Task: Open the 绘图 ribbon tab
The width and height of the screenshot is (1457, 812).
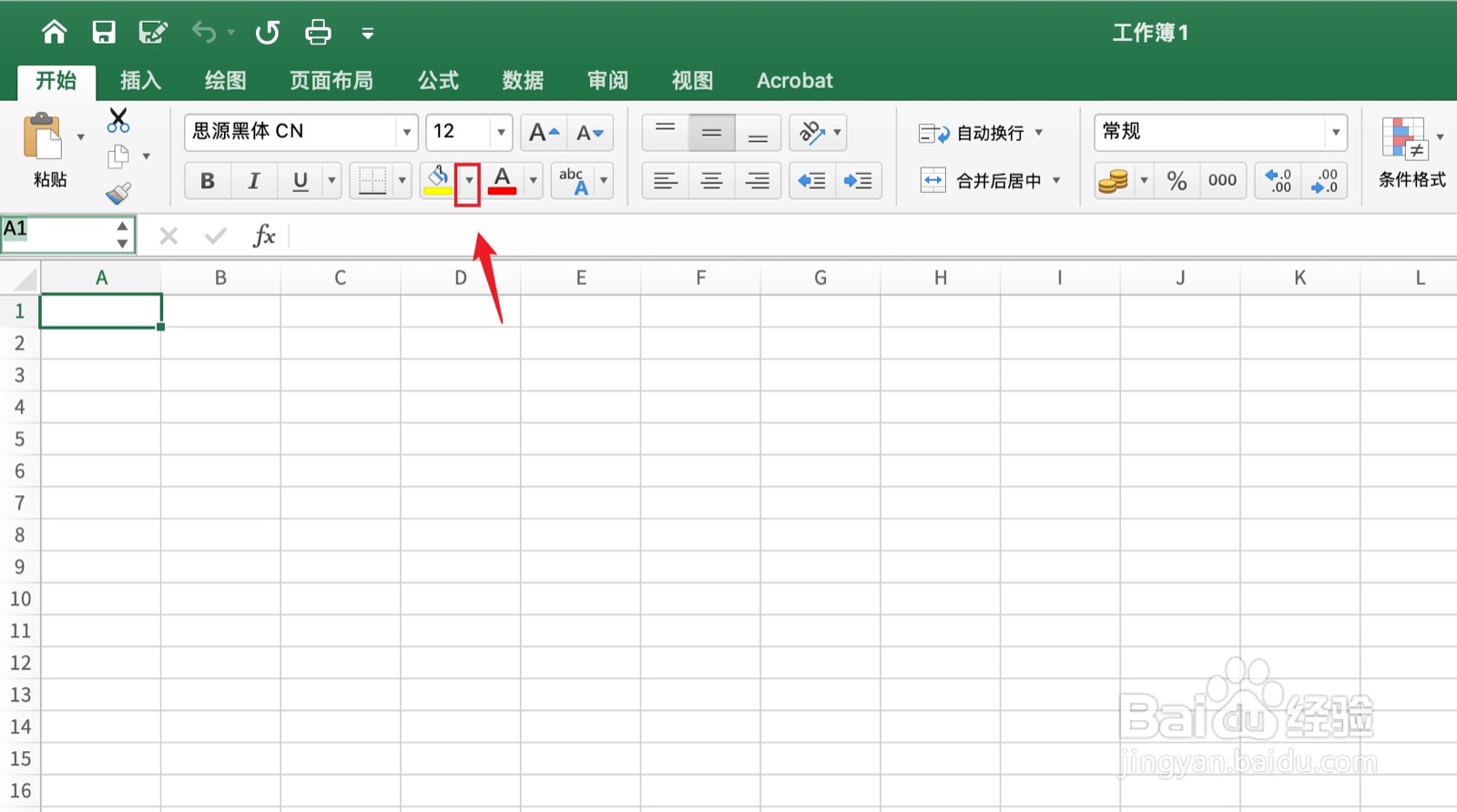Action: click(x=225, y=81)
